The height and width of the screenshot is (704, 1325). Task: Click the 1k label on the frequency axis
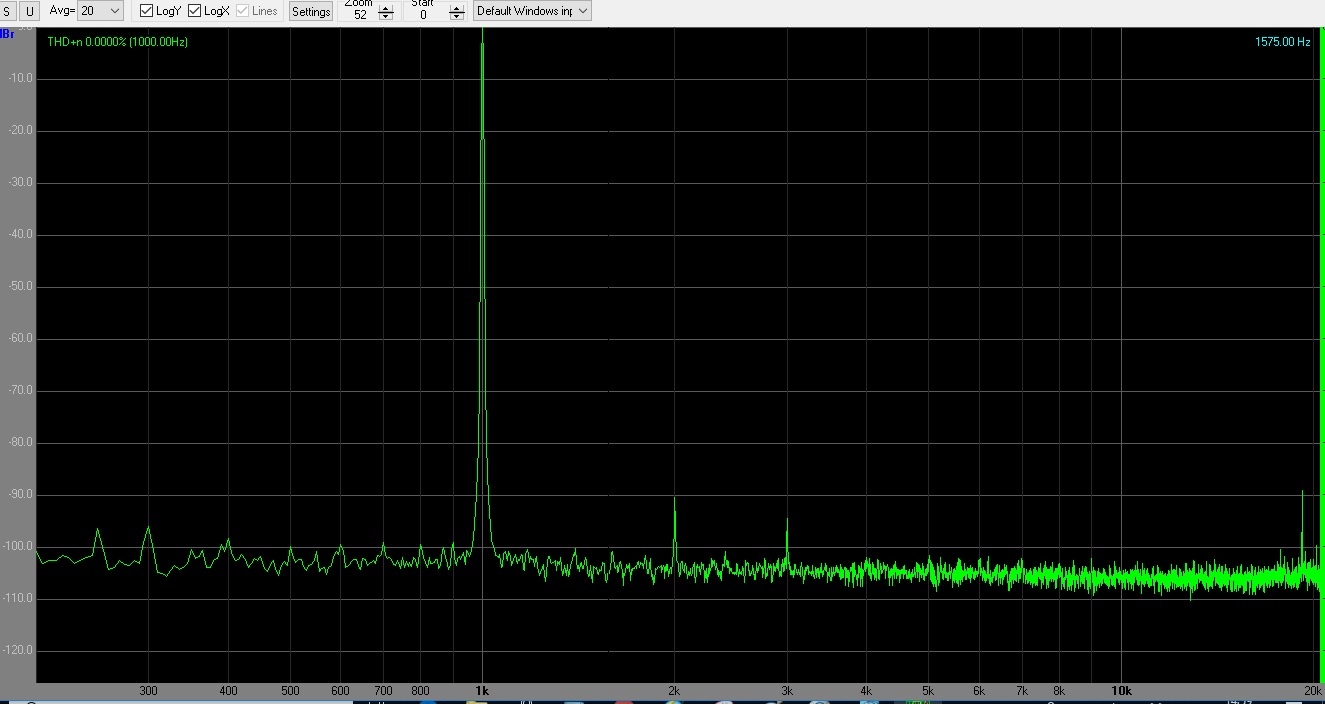482,691
